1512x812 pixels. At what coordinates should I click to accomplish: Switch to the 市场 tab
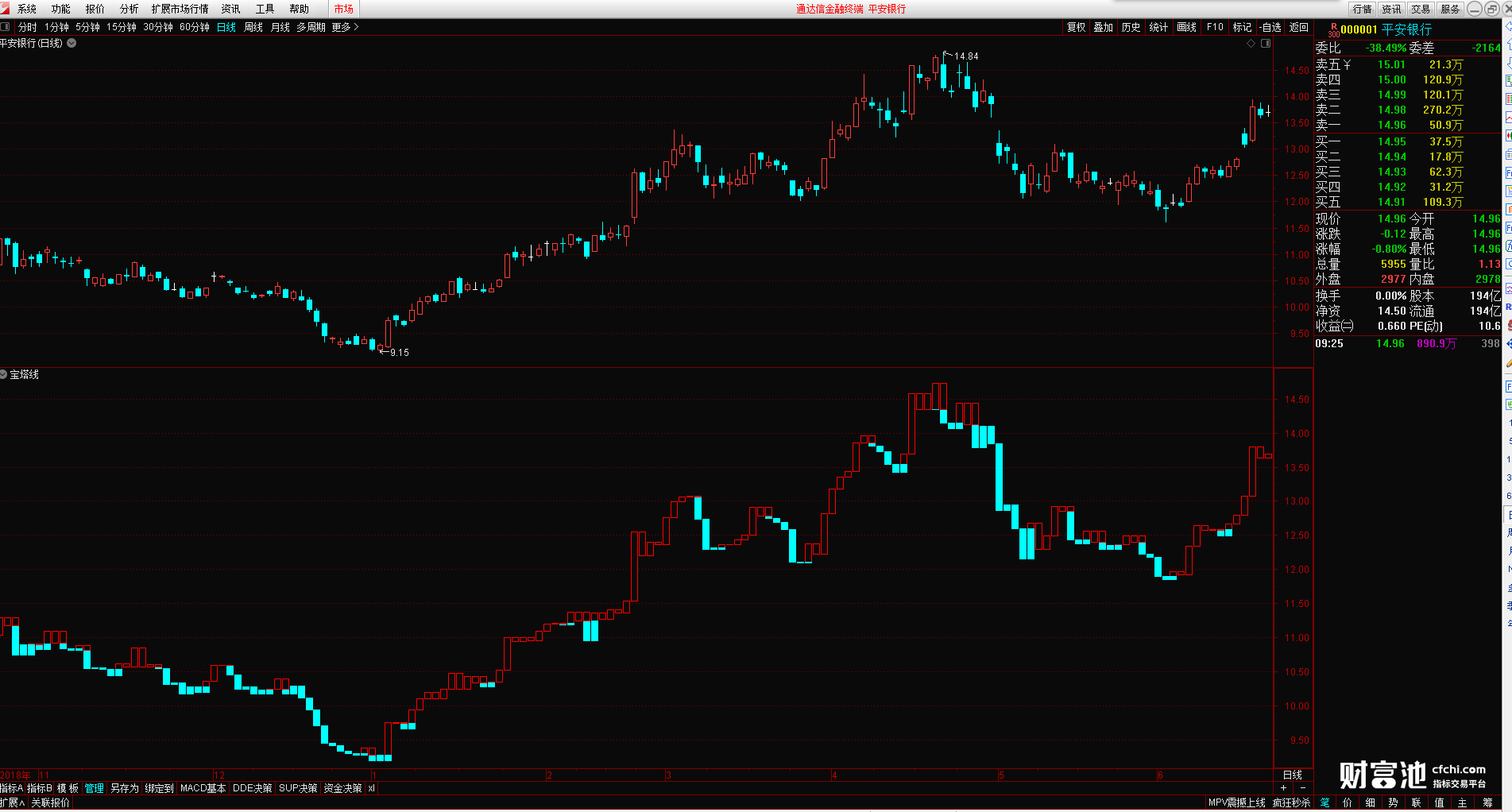[x=343, y=9]
